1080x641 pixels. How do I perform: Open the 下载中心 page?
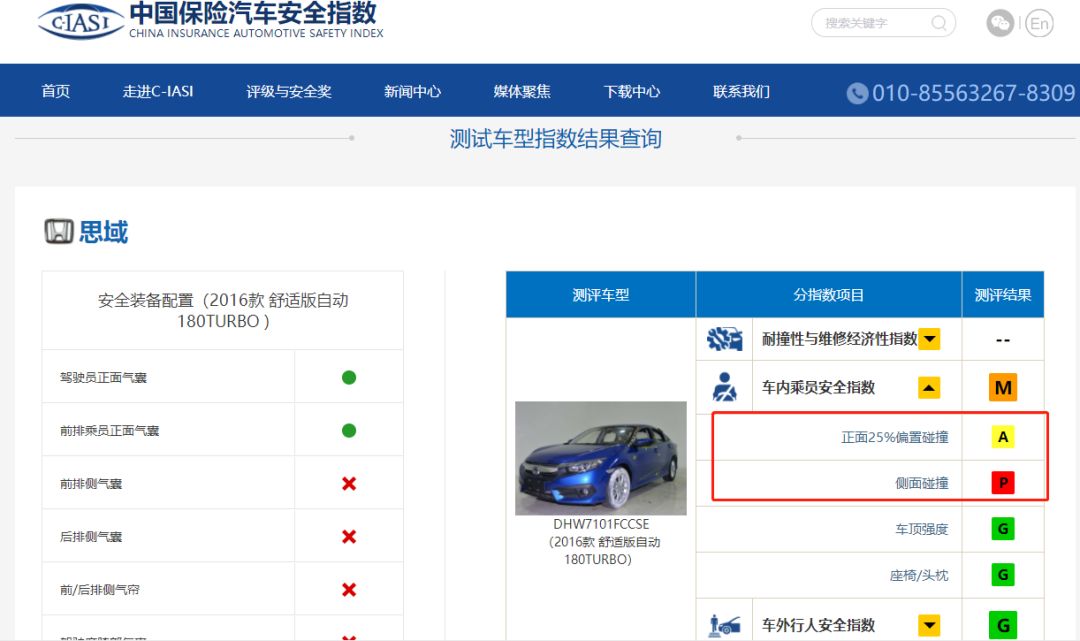(632, 91)
